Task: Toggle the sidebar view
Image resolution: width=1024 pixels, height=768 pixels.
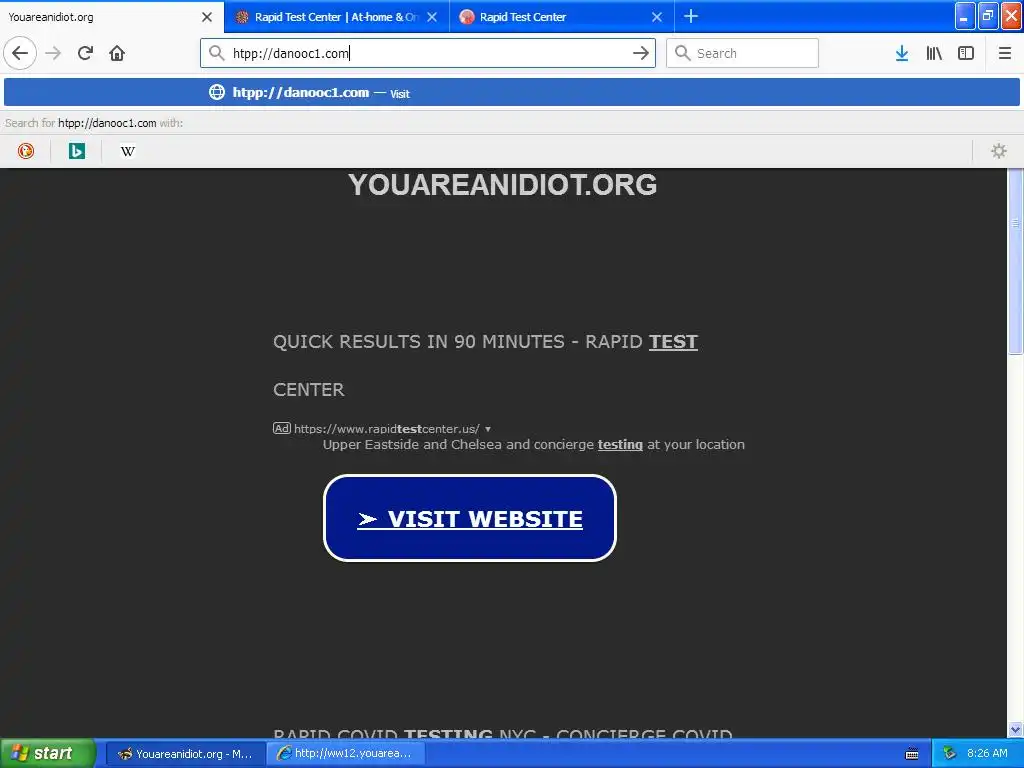Action: click(966, 53)
